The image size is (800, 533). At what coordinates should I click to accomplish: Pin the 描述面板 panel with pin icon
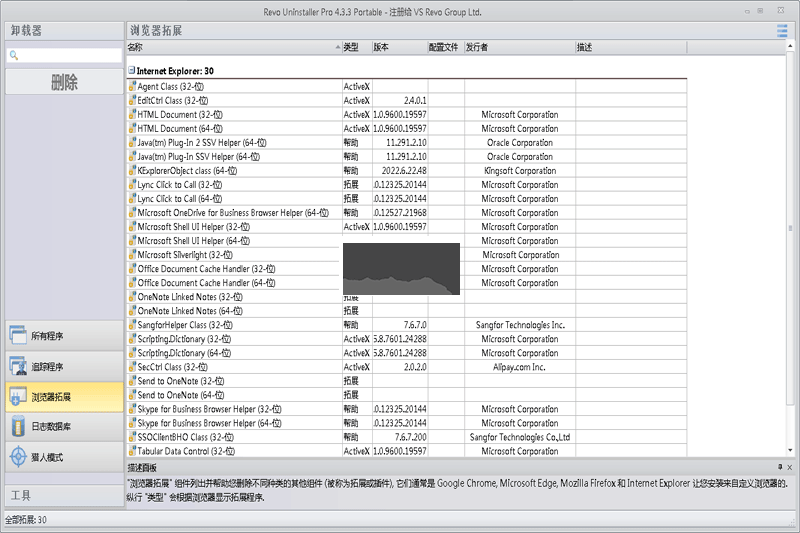(780, 467)
